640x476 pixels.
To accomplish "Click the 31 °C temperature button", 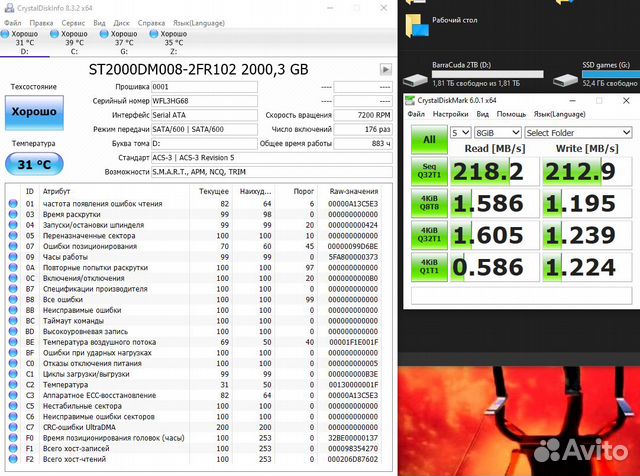I will point(34,164).
